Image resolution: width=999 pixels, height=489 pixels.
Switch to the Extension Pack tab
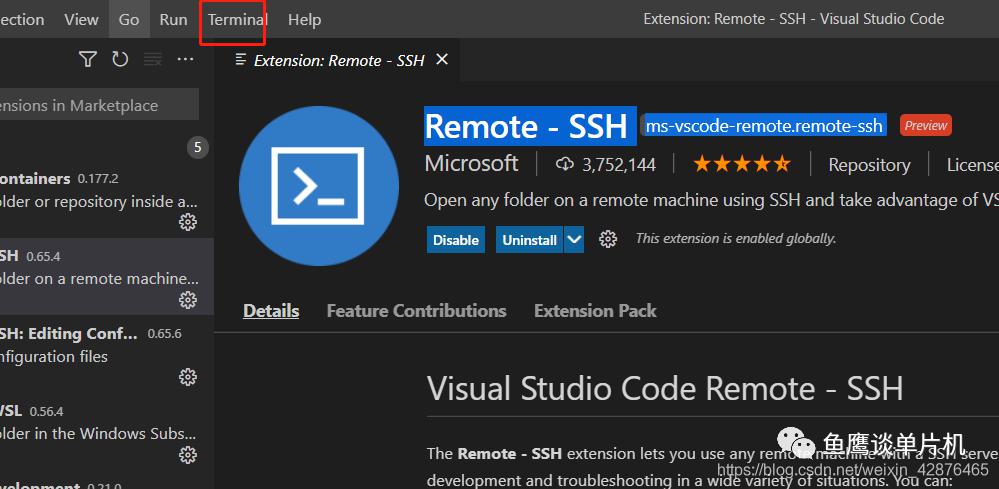(595, 311)
